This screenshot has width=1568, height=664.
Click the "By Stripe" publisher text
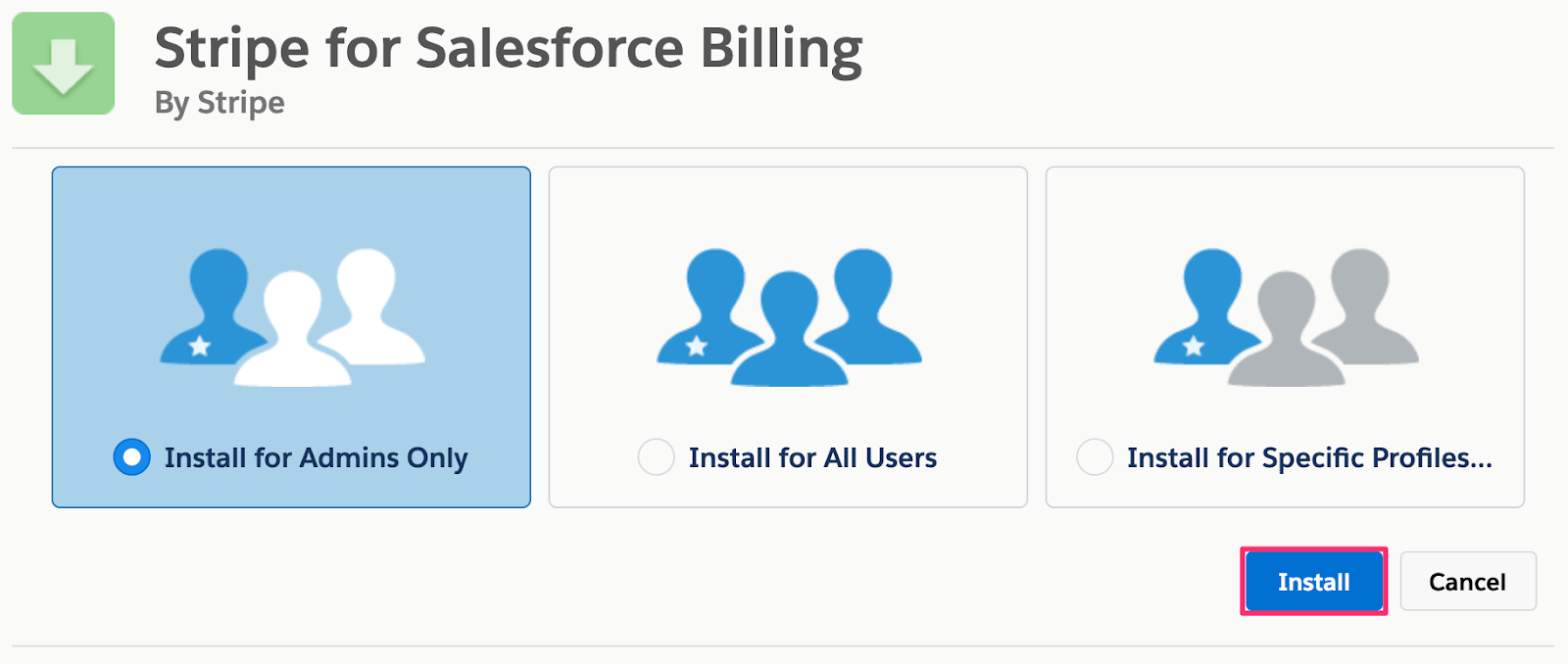pos(220,103)
